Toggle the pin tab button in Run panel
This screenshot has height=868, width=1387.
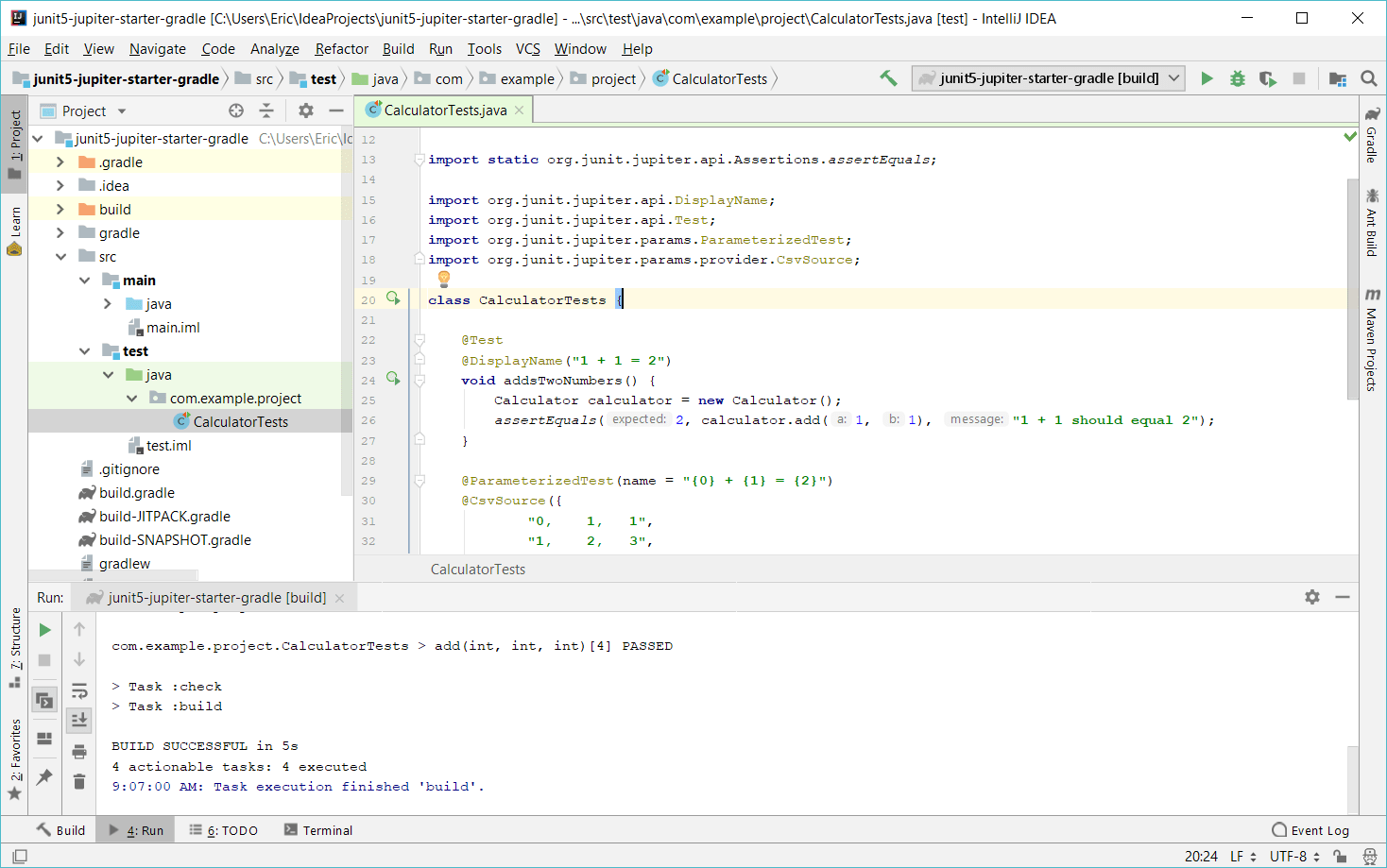[44, 776]
